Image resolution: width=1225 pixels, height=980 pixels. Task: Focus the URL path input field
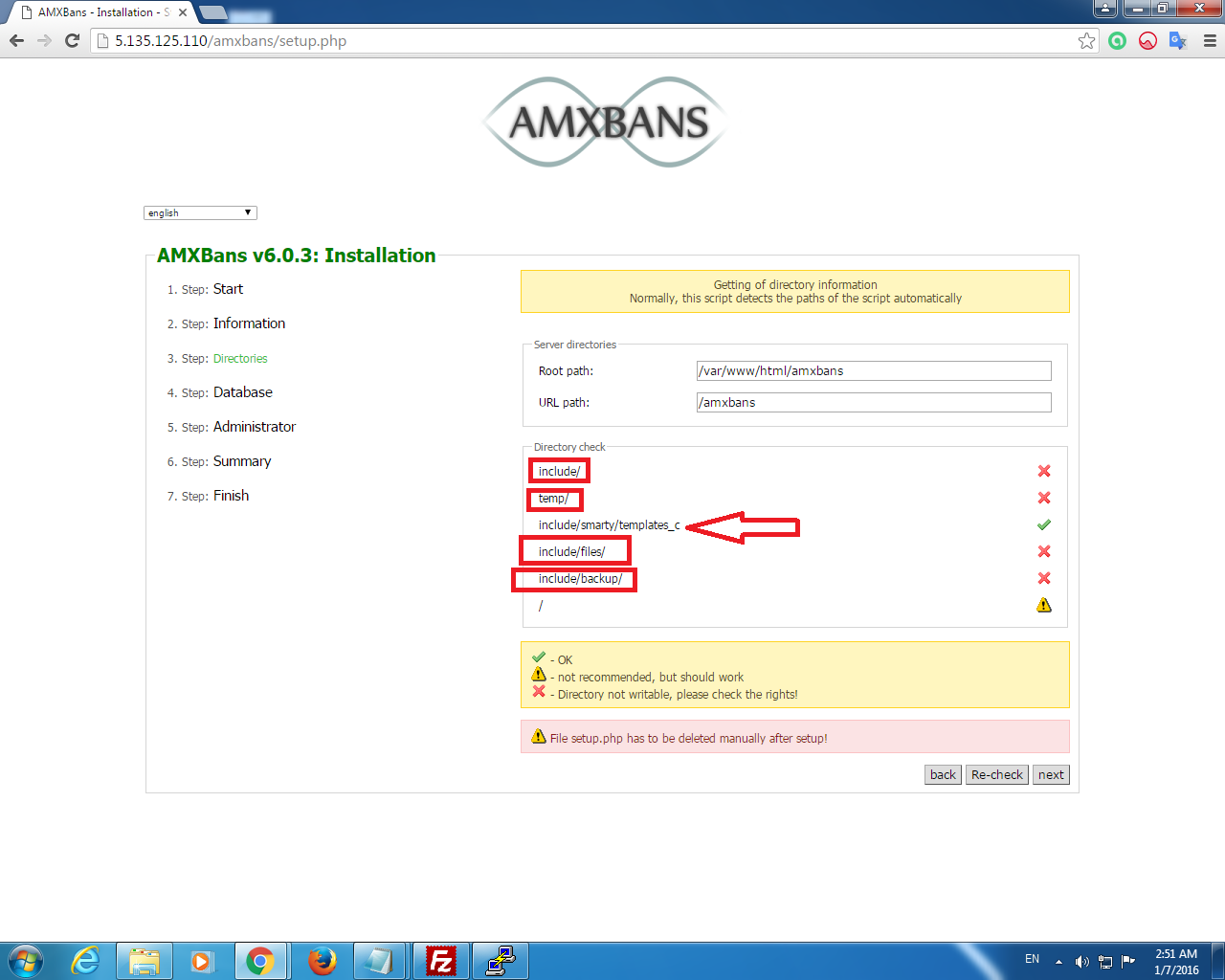pyautogui.click(x=874, y=403)
